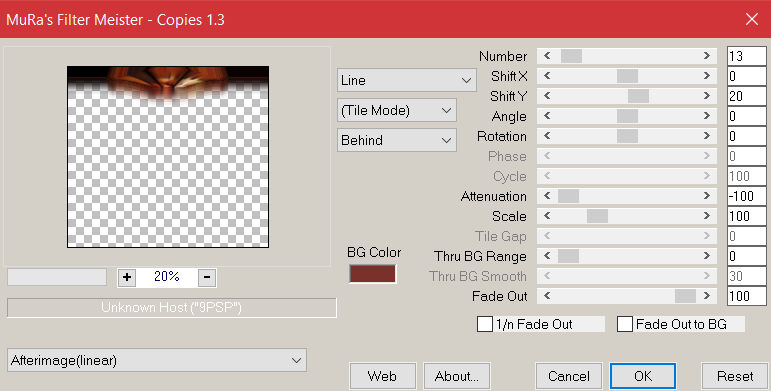Click the About... button

pyautogui.click(x=457, y=376)
